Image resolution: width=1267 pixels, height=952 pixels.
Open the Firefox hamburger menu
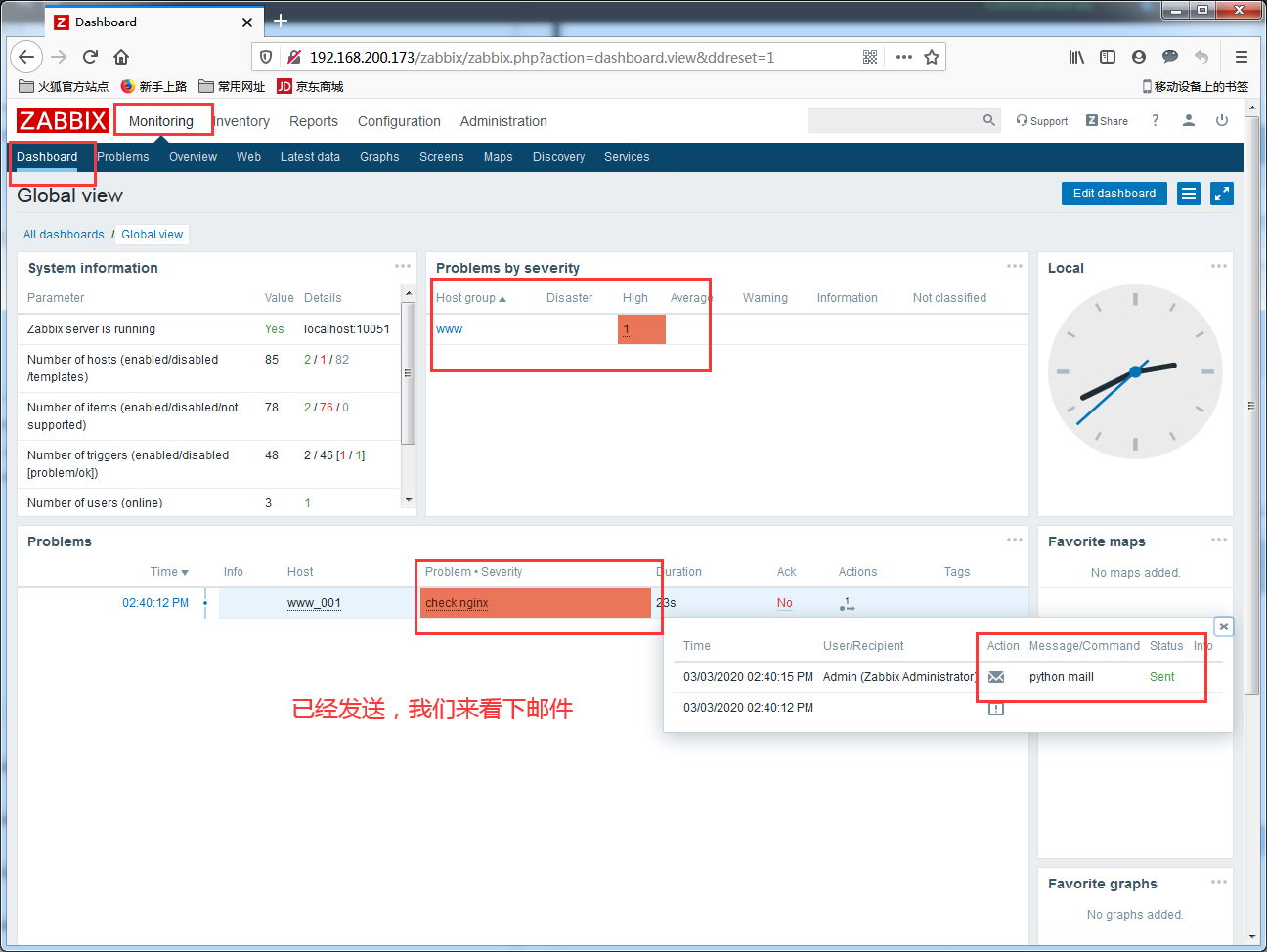click(1242, 57)
